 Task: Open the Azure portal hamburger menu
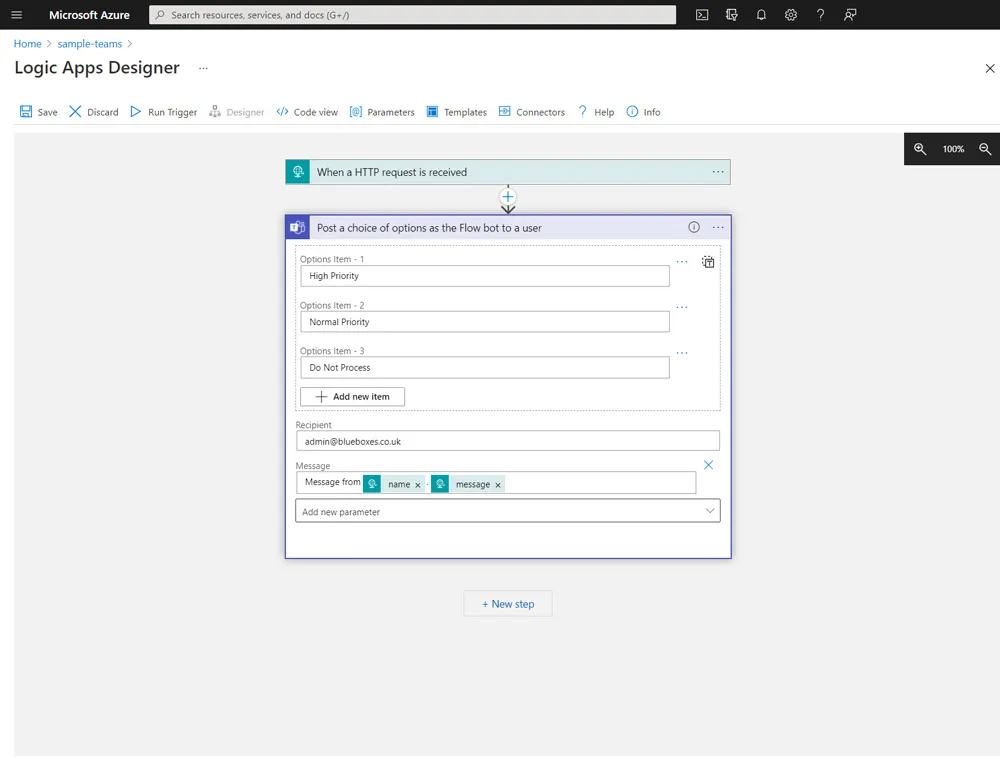pyautogui.click(x=17, y=15)
